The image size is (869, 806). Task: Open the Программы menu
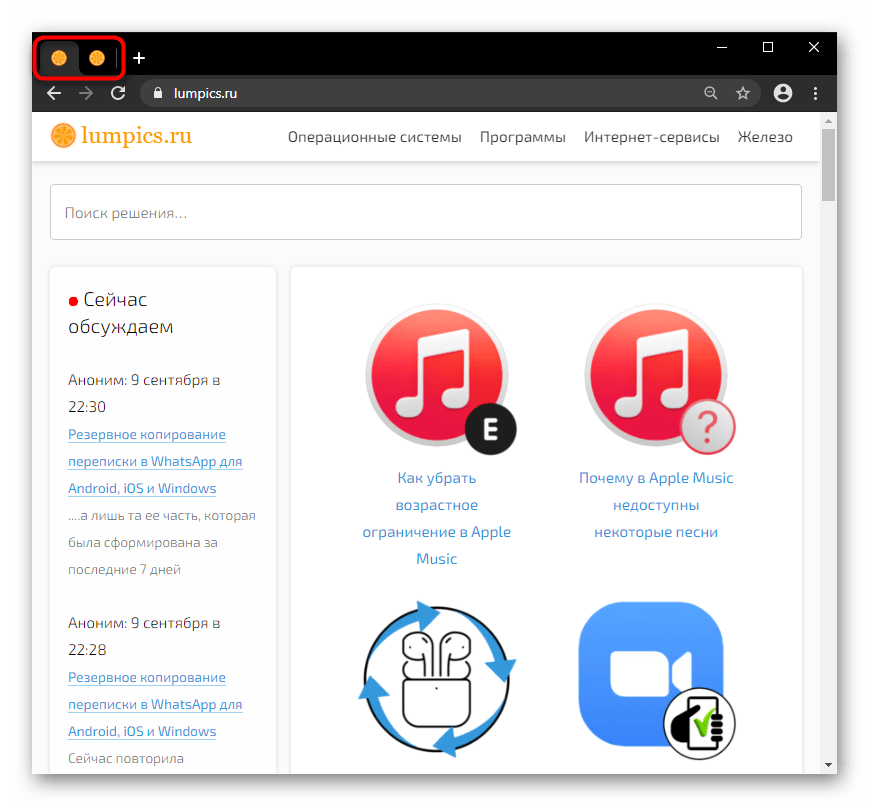(x=523, y=137)
